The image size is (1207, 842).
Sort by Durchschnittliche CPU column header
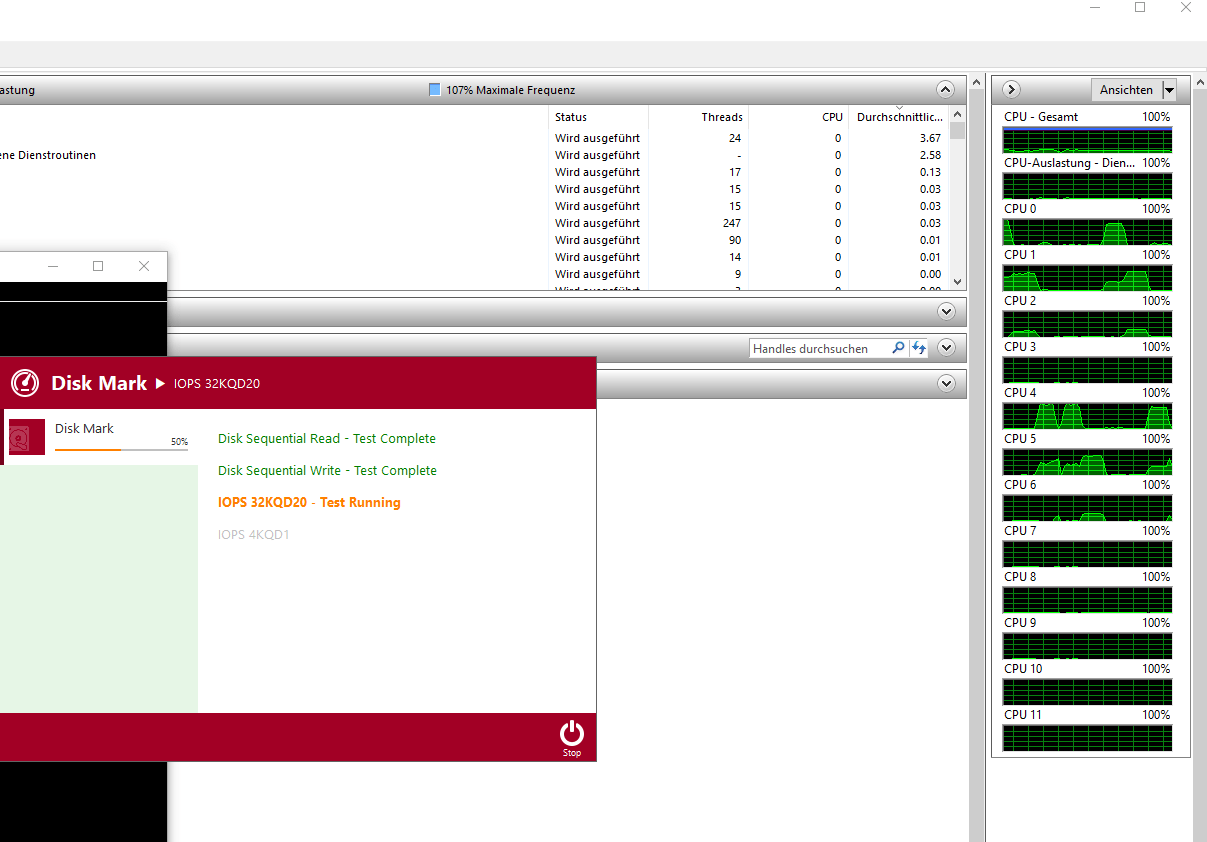[898, 117]
